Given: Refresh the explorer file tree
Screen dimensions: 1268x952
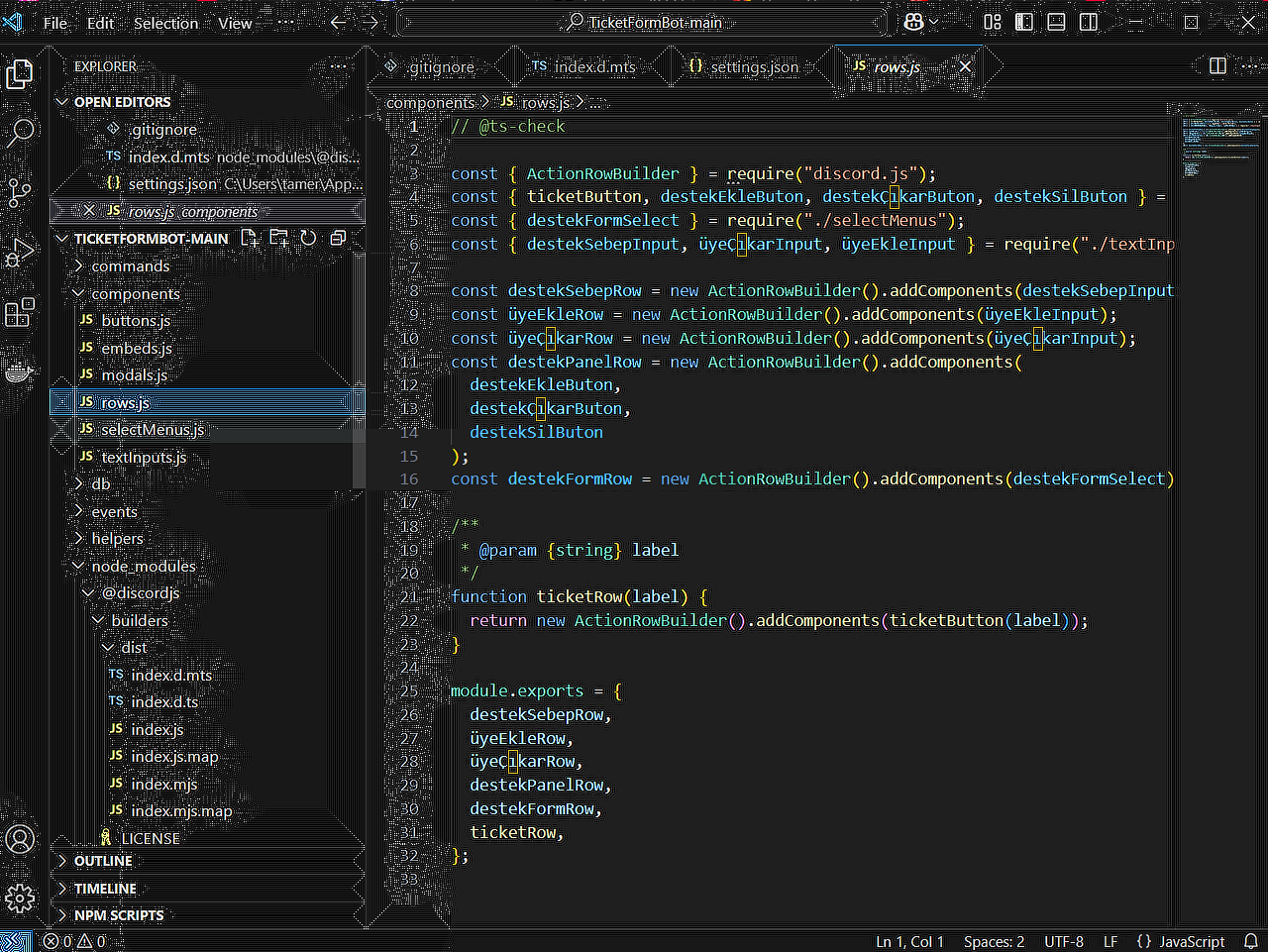Looking at the screenshot, I should coord(308,238).
